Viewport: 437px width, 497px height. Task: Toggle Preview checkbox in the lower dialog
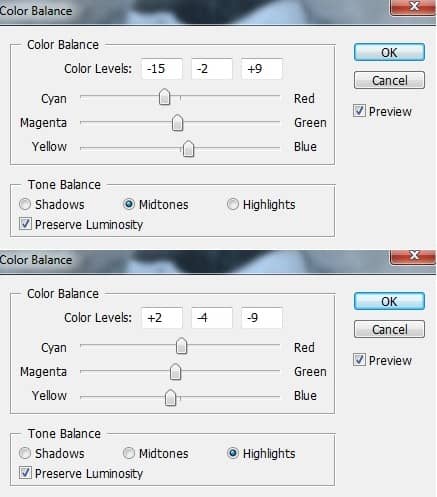[359, 360]
